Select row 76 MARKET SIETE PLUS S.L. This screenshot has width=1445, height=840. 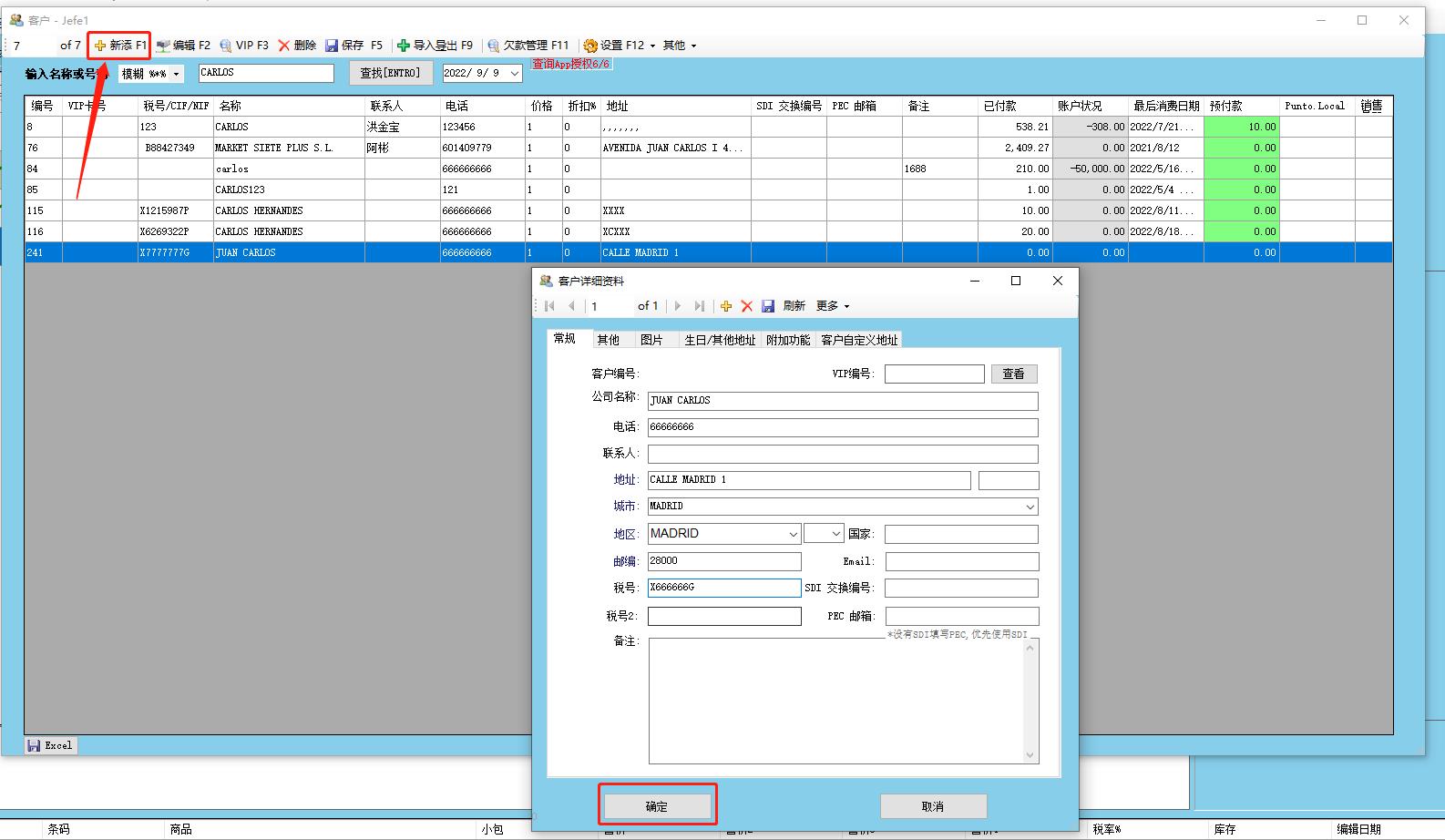708,148
